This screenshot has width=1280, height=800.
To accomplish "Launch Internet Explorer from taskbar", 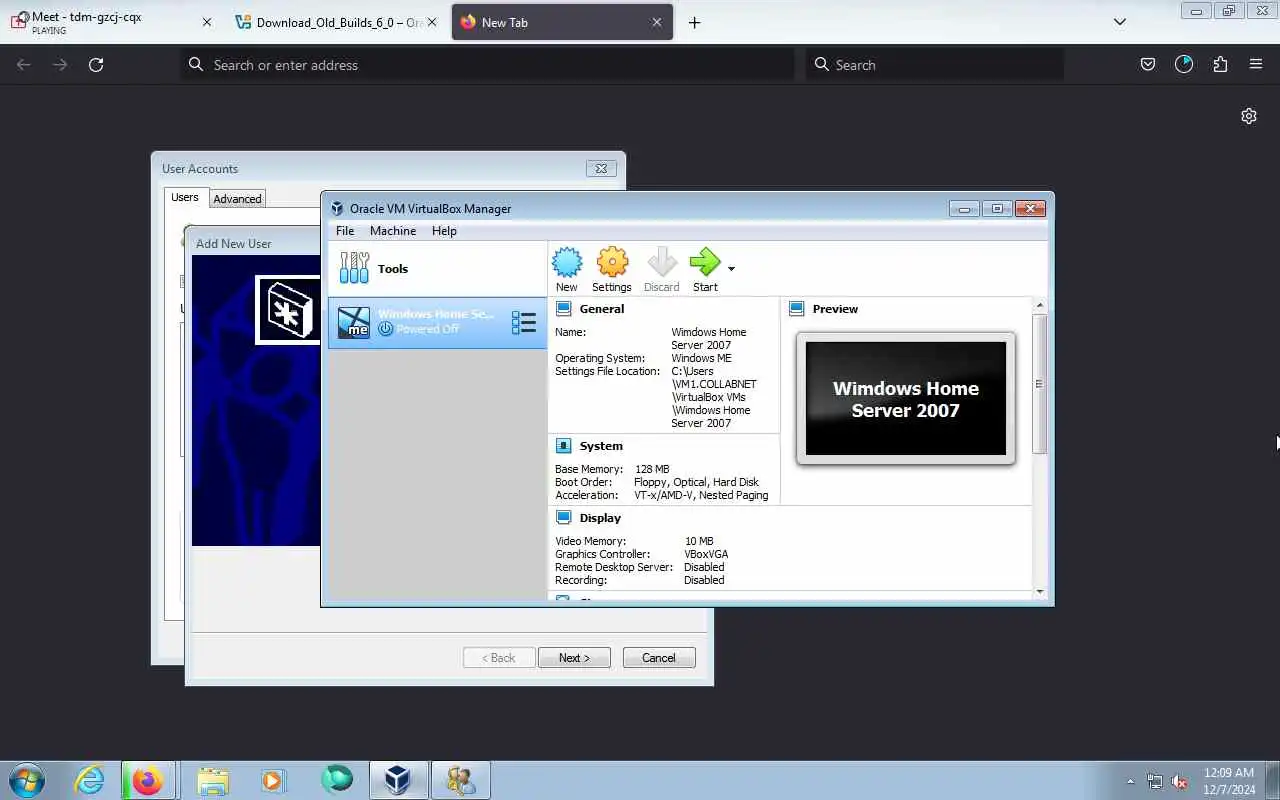I will pos(89,780).
